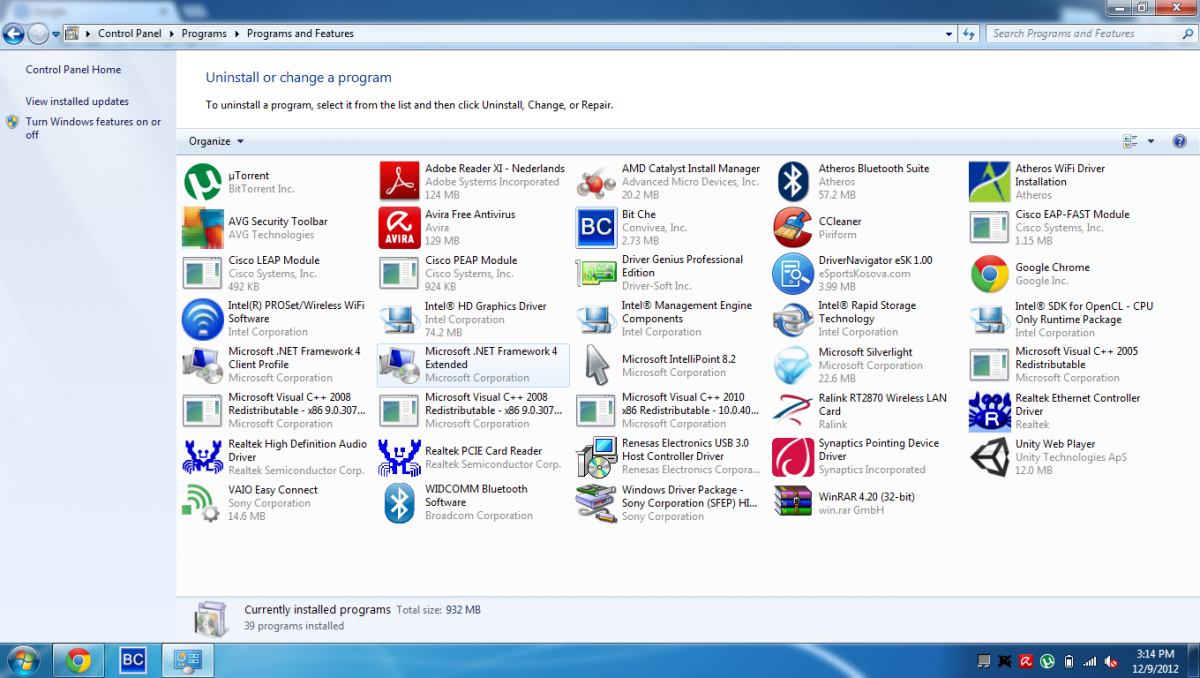
Task: Click the Programs and Features breadcrumb
Action: point(300,34)
